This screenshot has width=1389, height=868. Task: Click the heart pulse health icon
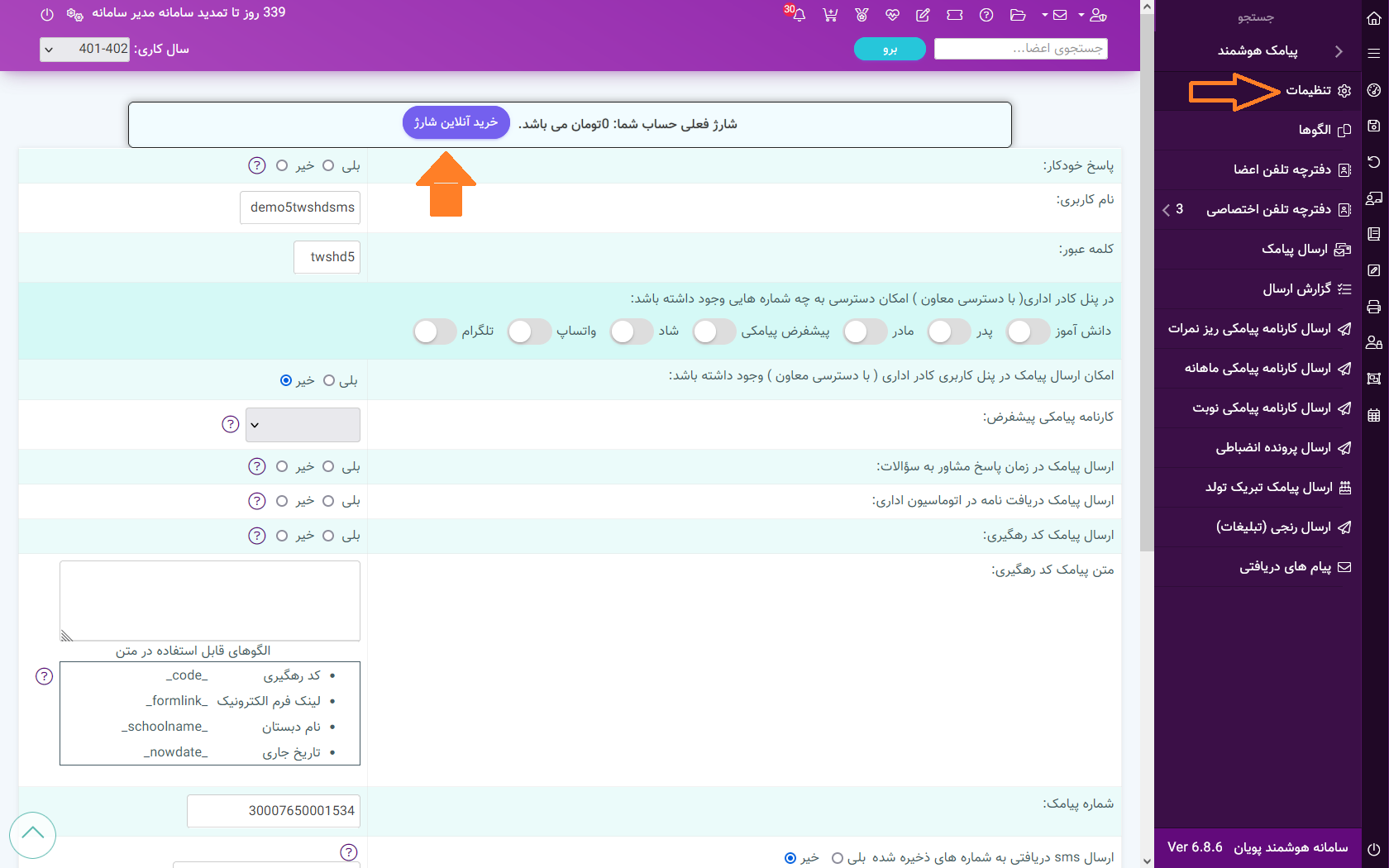[892, 15]
